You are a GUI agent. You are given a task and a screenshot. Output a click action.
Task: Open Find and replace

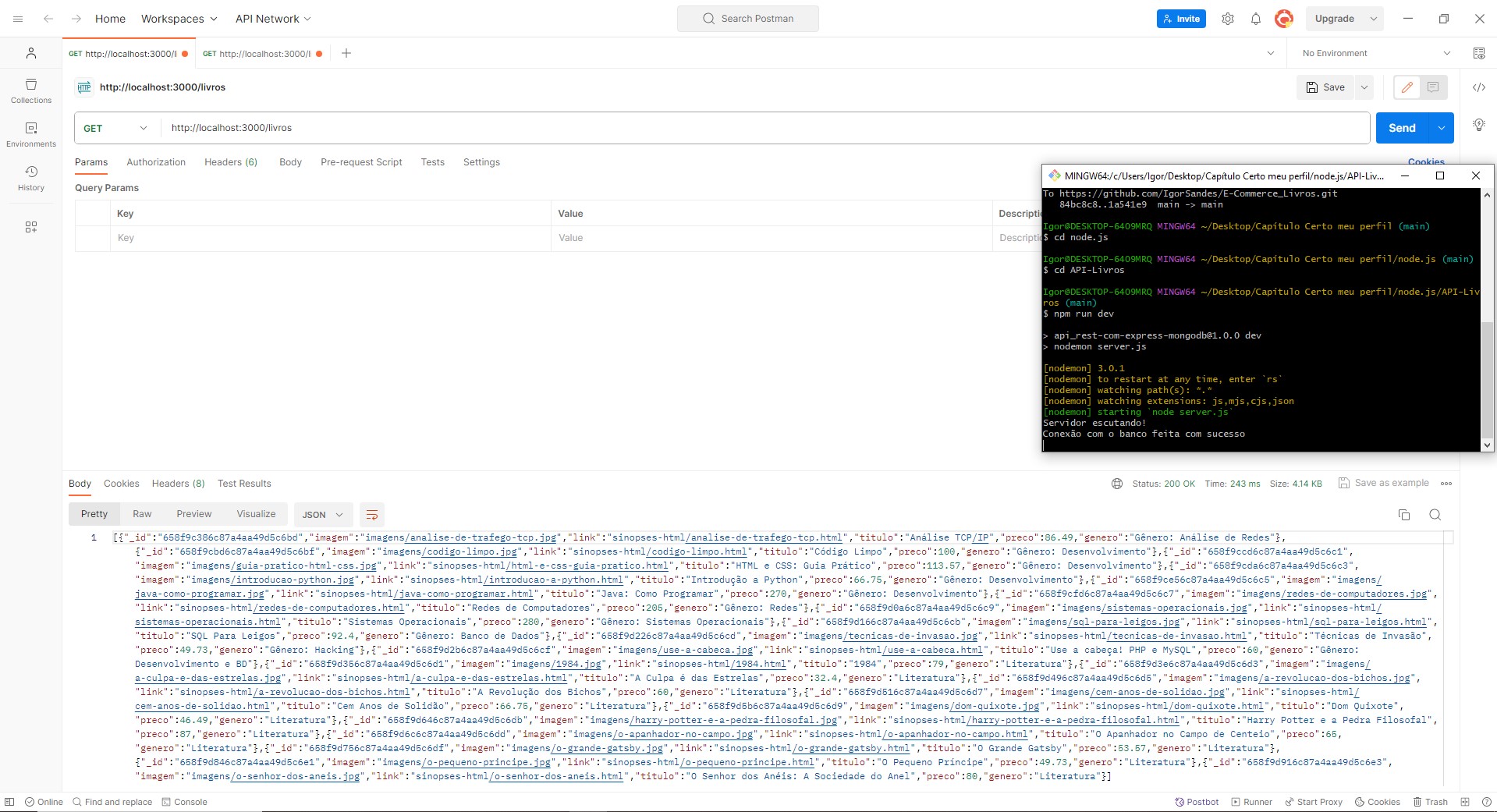click(112, 802)
